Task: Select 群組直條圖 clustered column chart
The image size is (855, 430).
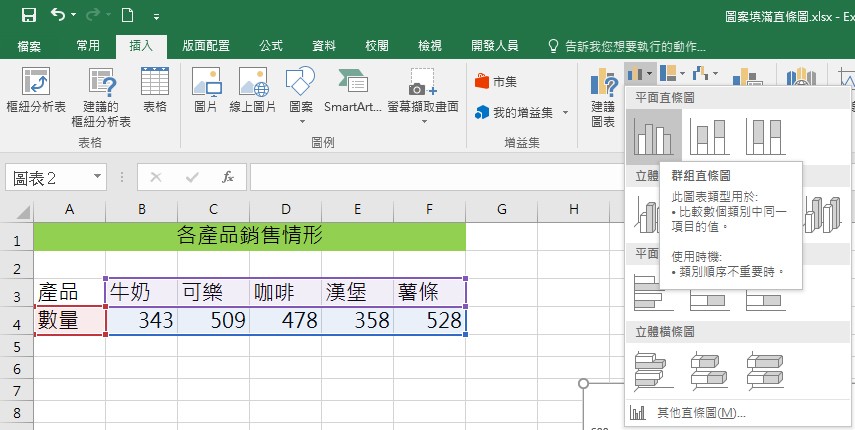Action: point(653,136)
